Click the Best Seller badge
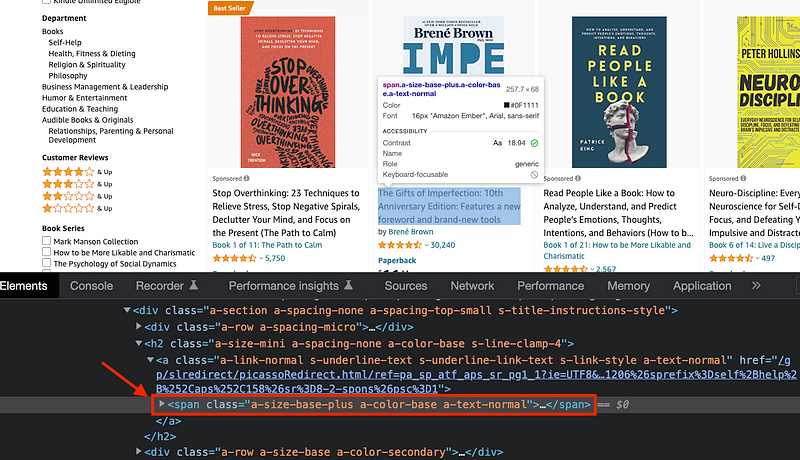Image resolution: width=800 pixels, height=460 pixels. tap(230, 8)
